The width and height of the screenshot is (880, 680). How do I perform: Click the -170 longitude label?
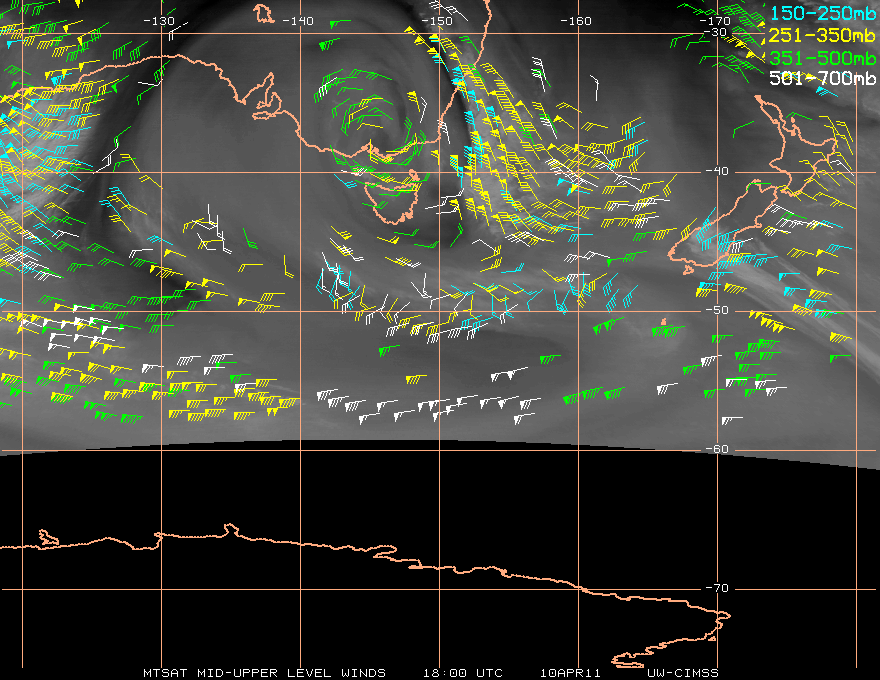(715, 21)
